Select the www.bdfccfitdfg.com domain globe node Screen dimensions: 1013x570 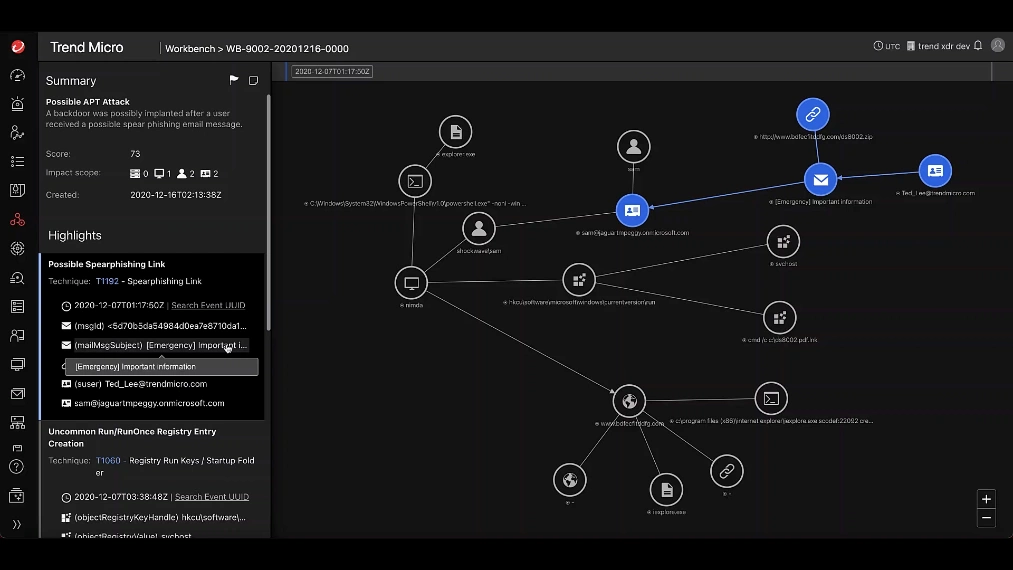[x=629, y=401]
